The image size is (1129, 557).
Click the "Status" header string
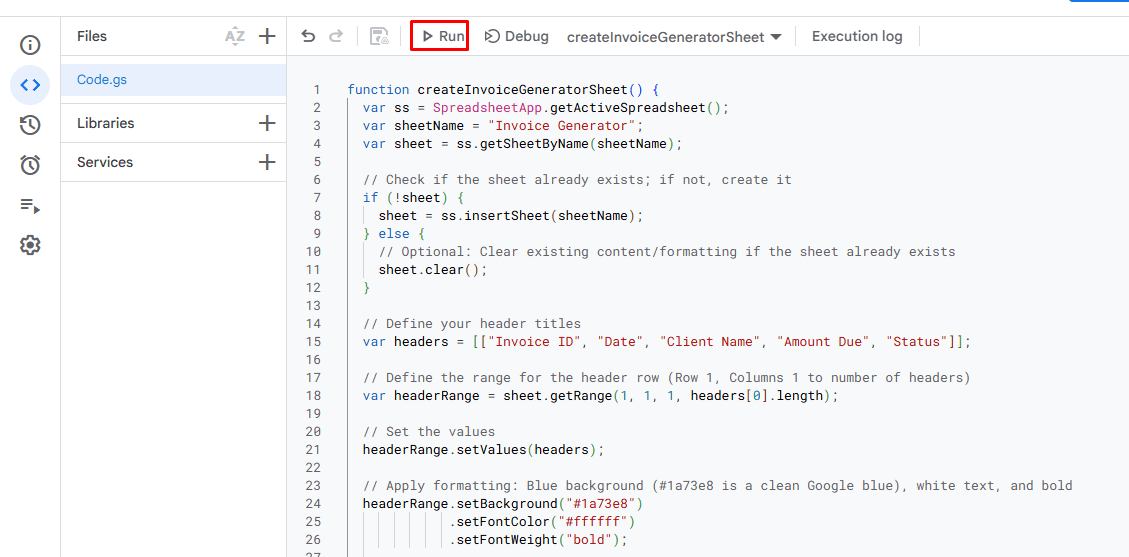pyautogui.click(x=917, y=341)
